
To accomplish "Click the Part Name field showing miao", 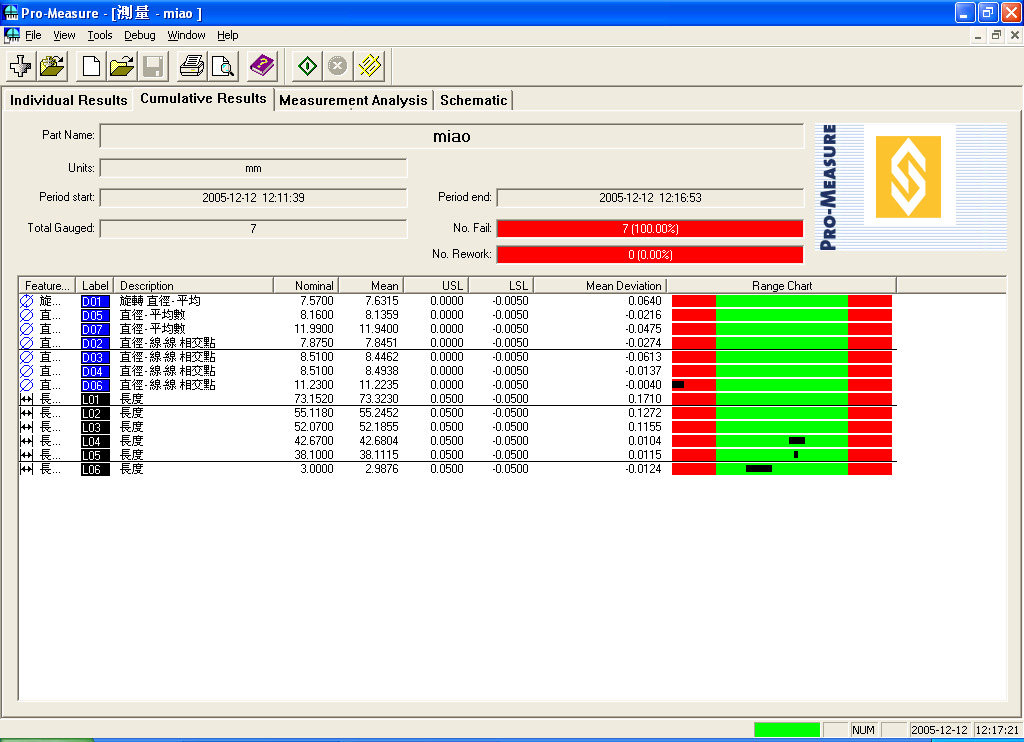I will [451, 136].
